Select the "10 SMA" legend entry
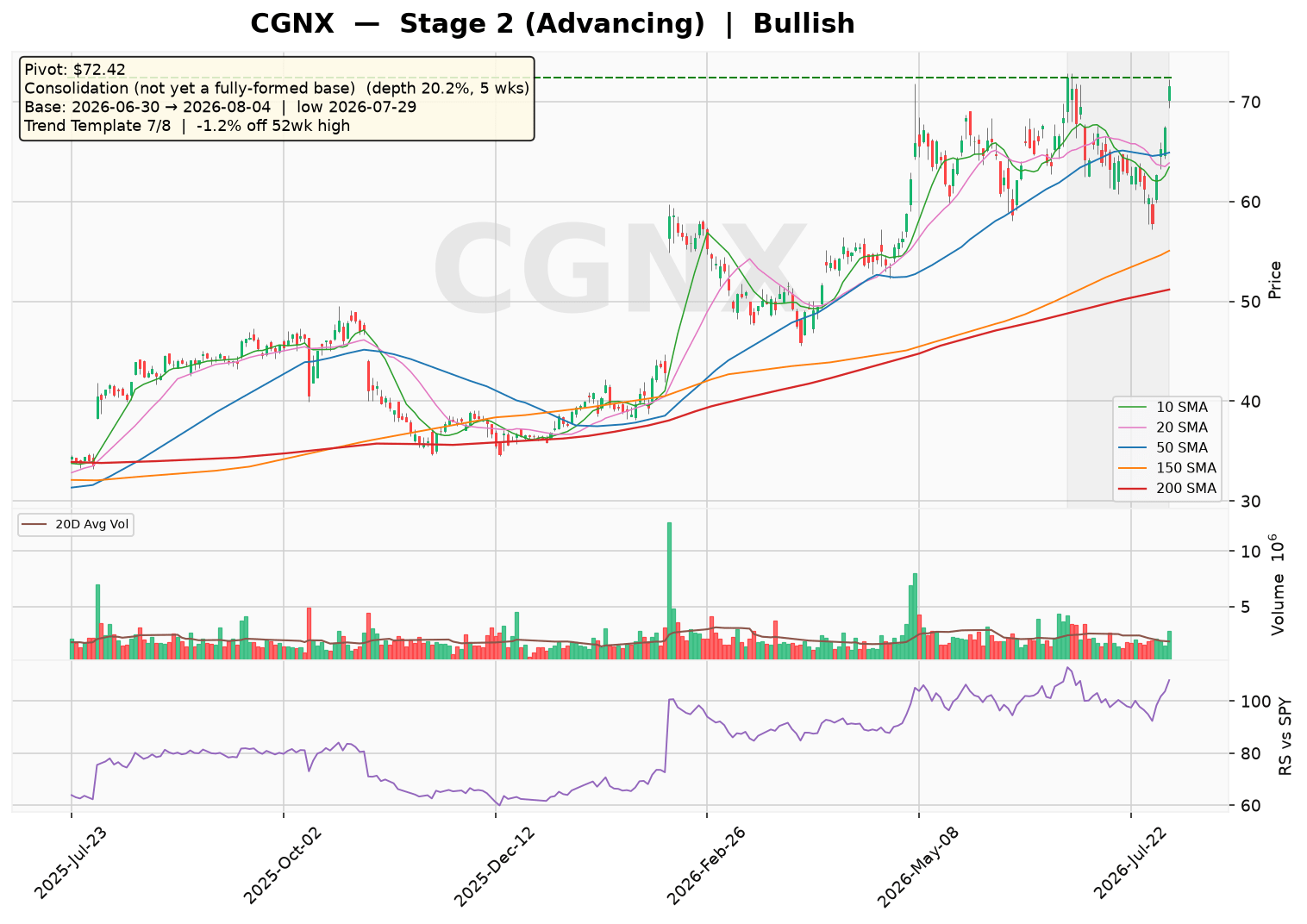 [1166, 408]
